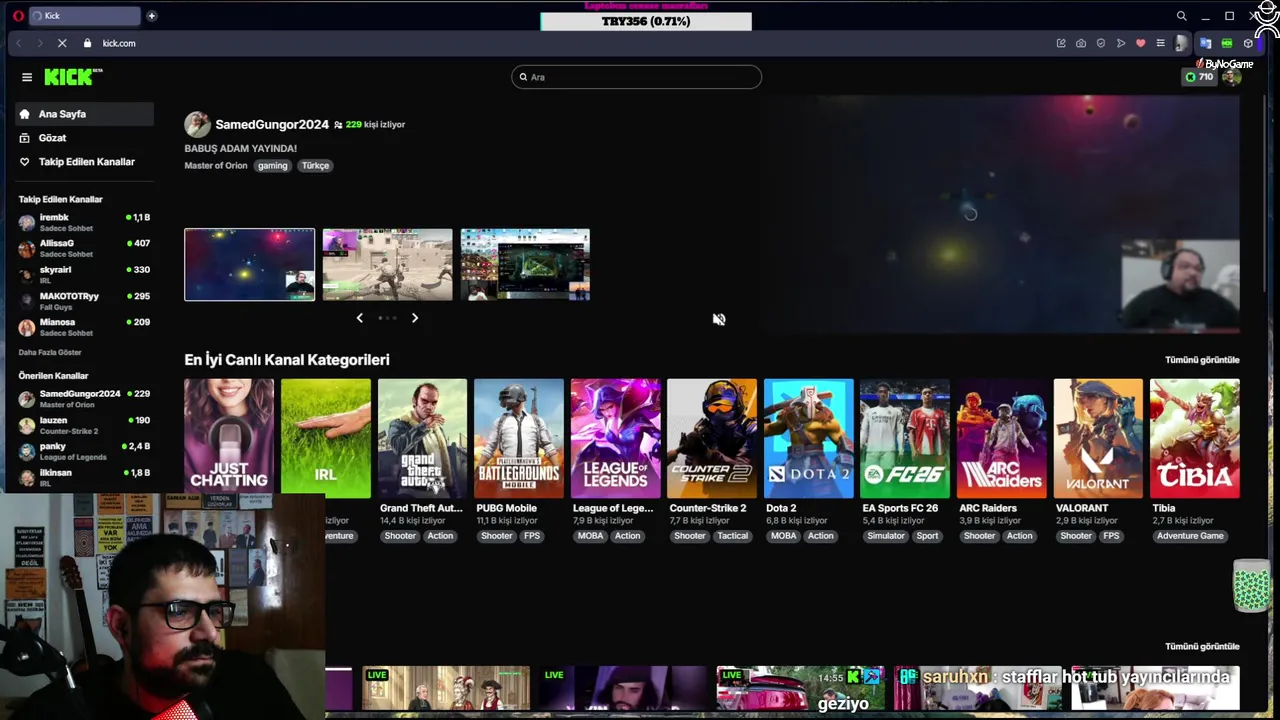Open the ARC Raiders category
Viewport: 1280px width, 720px height.
pyautogui.click(x=1002, y=438)
